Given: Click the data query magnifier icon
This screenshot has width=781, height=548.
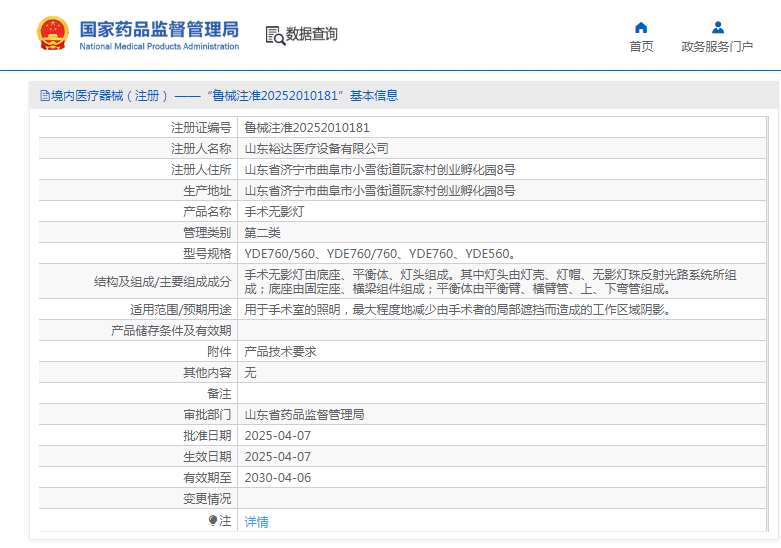Looking at the screenshot, I should tap(275, 35).
